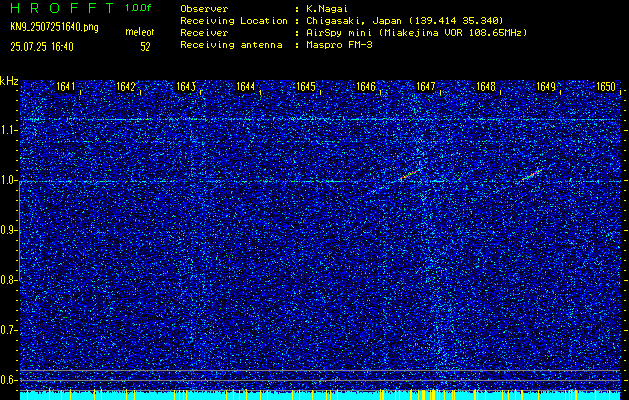Click the red meteor echo before 1649

[532, 175]
